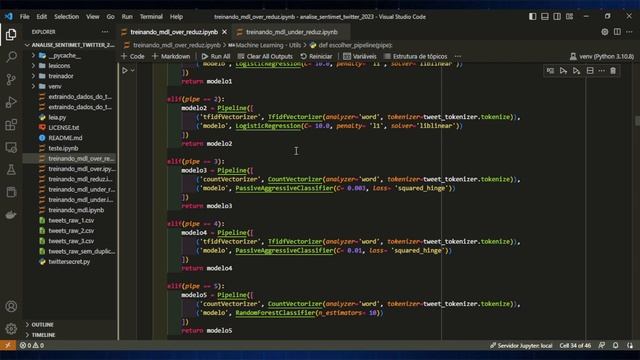Viewport: 640px width, 360px height.
Task: Open editor more actions ellipsis
Action: [x=629, y=32]
